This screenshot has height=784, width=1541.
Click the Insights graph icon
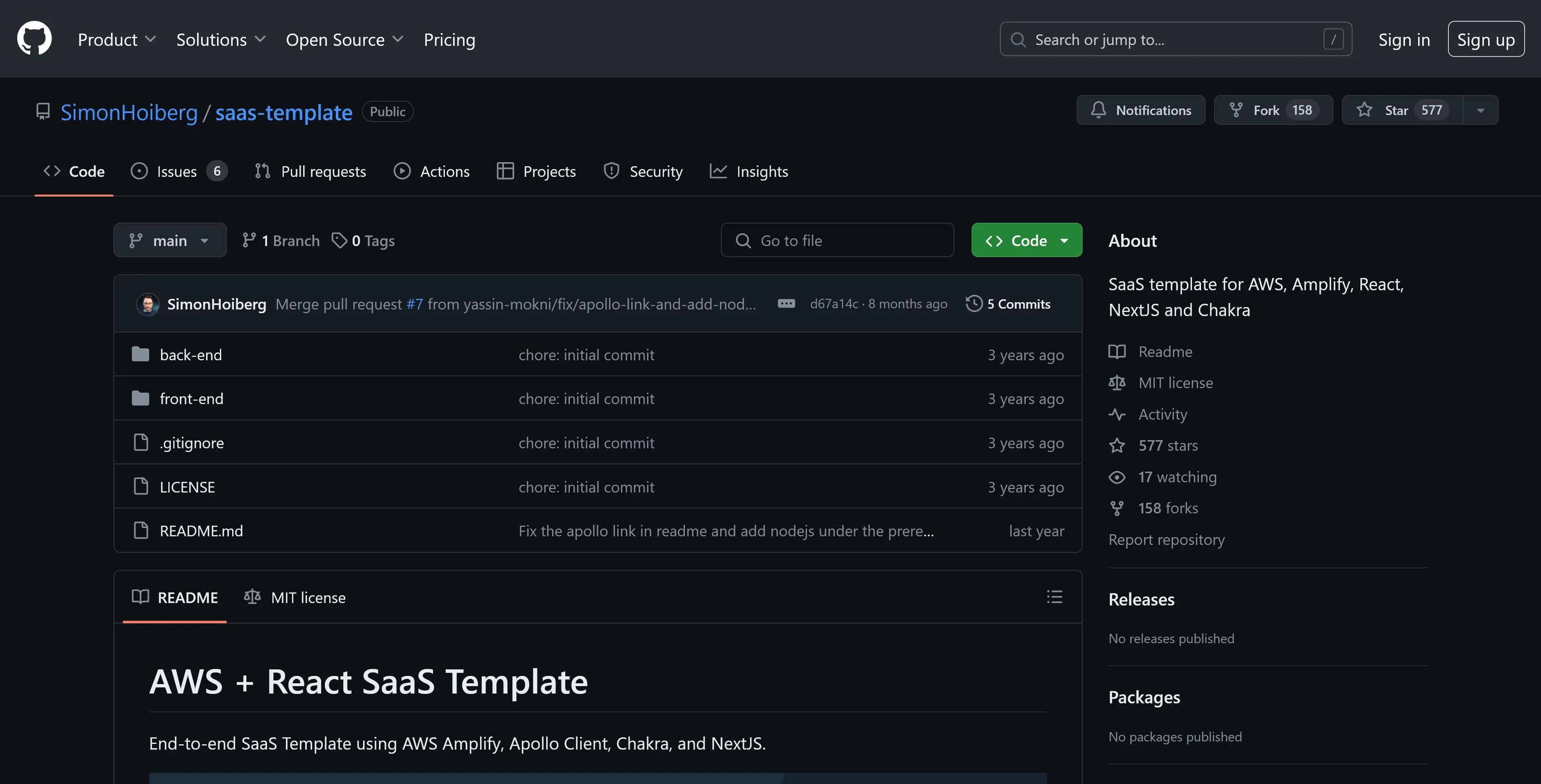point(718,170)
